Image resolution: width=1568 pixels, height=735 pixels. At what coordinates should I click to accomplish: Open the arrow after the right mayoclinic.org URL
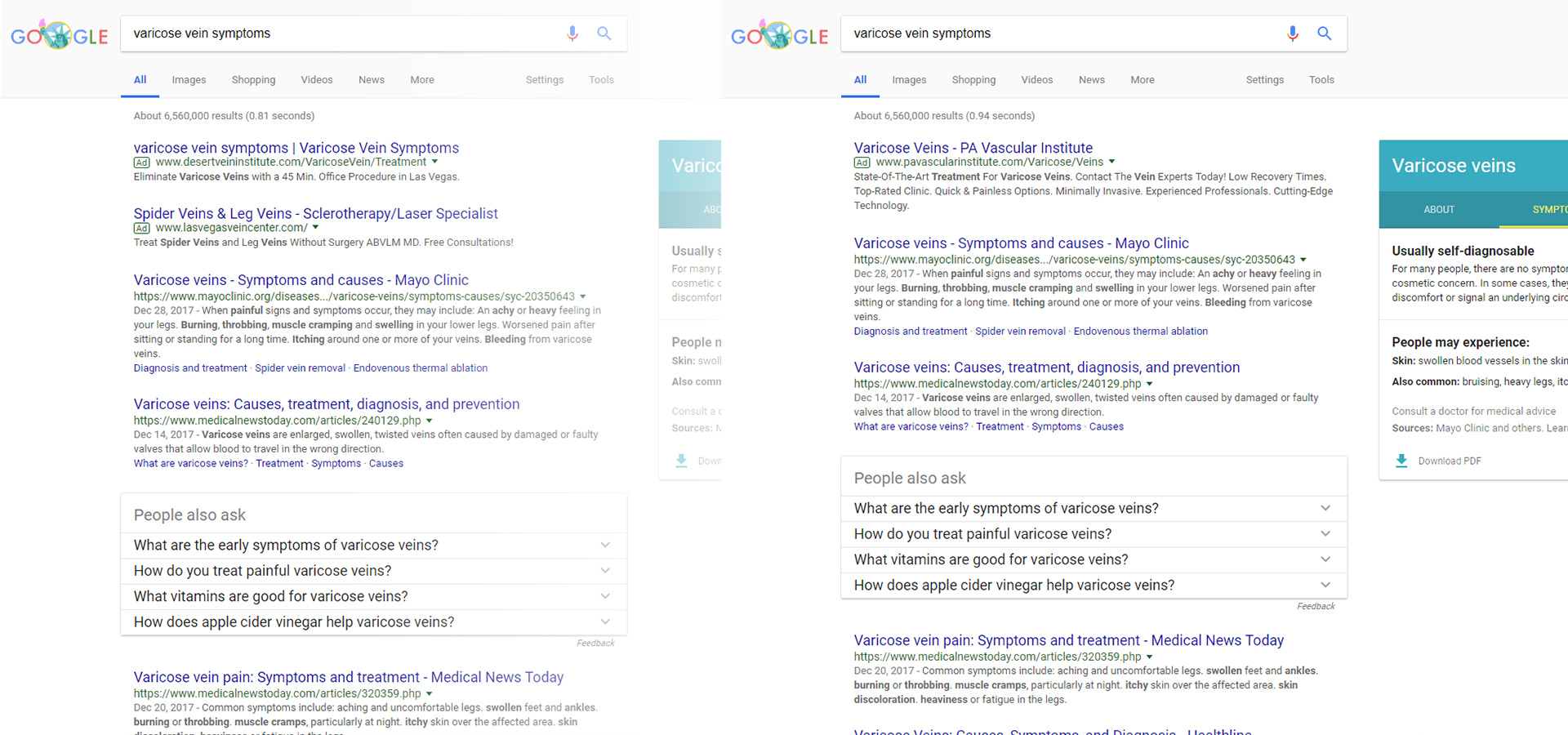click(1303, 260)
